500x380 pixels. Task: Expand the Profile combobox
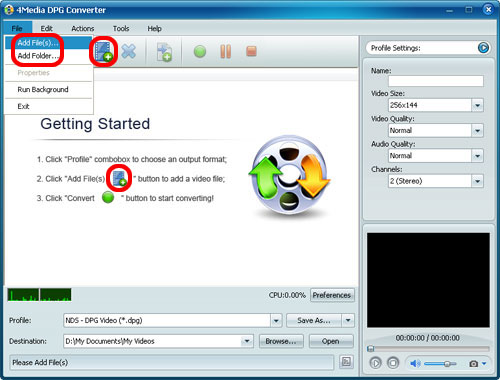[276, 321]
